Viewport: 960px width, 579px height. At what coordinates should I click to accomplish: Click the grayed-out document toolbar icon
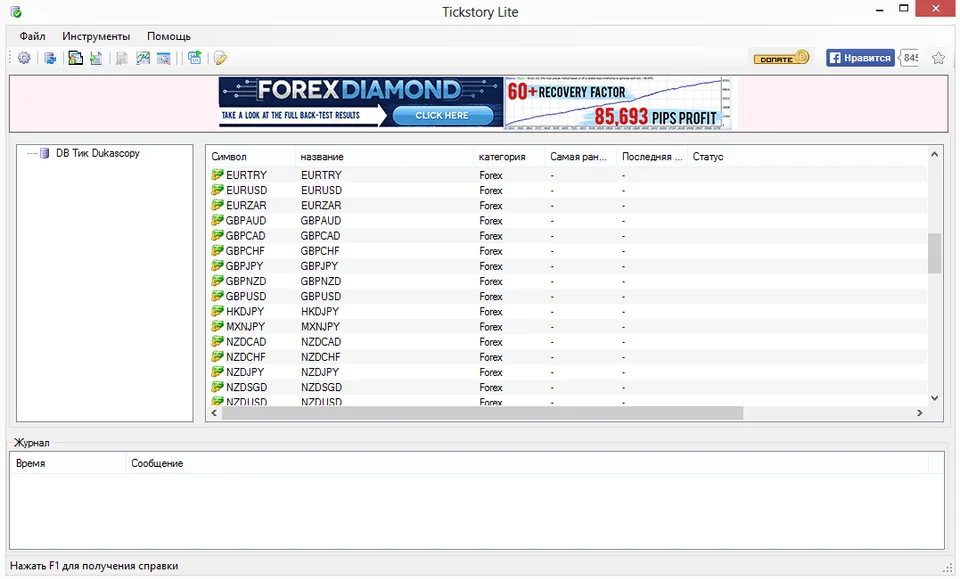(x=122, y=58)
